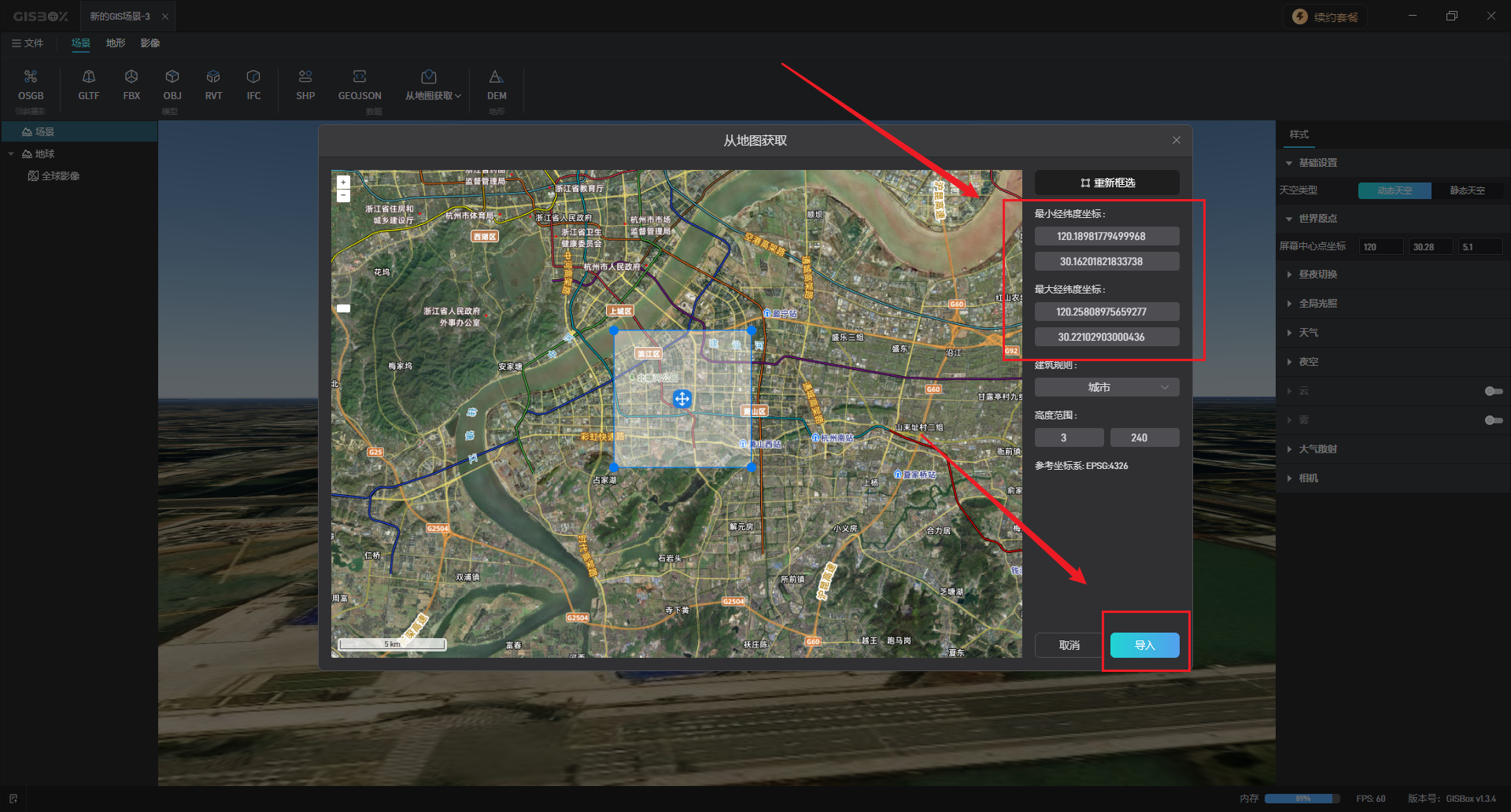The image size is (1511, 812).
Task: Edit maximum longitude 120.25808975659277 field
Action: coord(1106,312)
